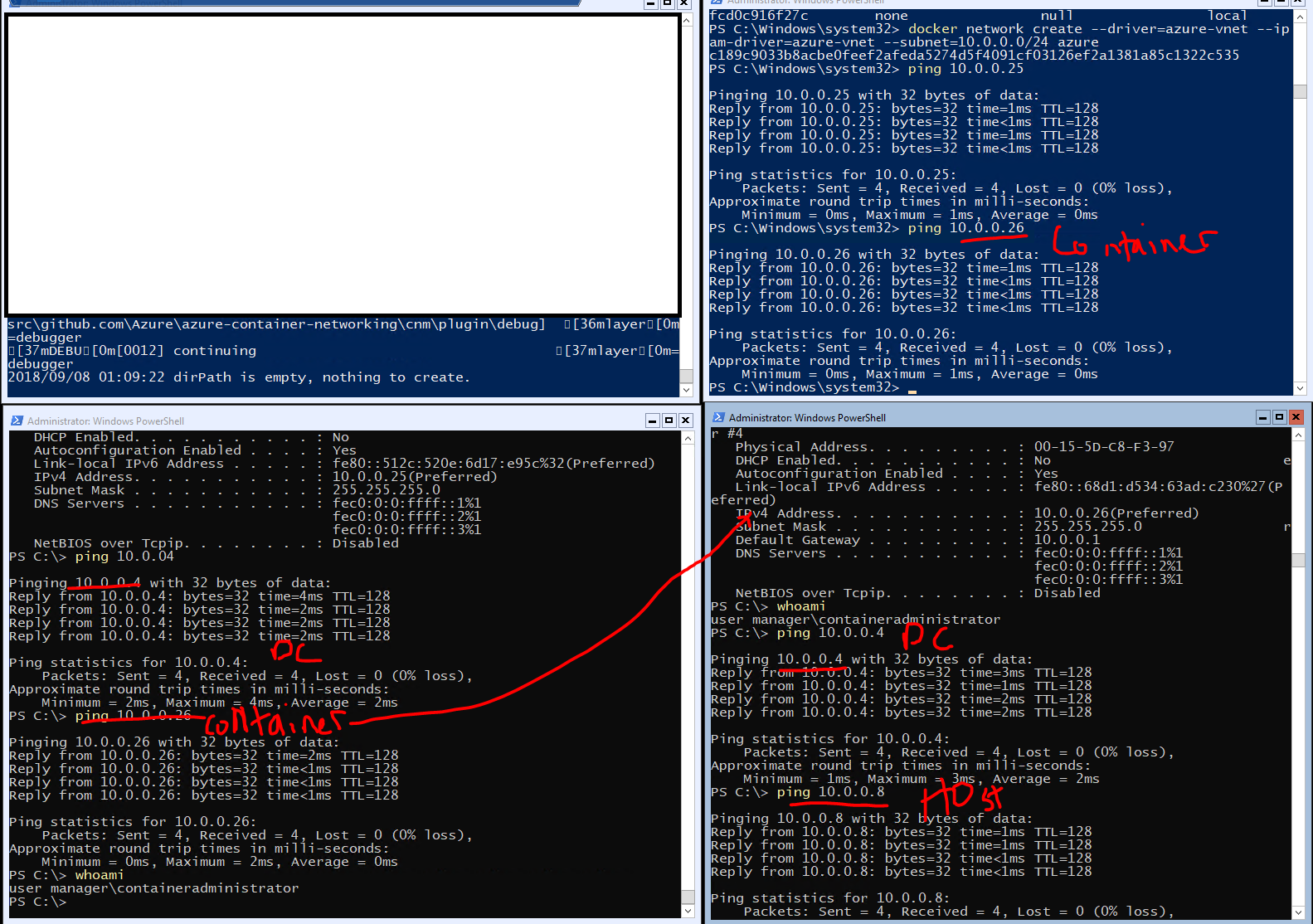Click 'whoami' command in bottom-right window

point(801,606)
